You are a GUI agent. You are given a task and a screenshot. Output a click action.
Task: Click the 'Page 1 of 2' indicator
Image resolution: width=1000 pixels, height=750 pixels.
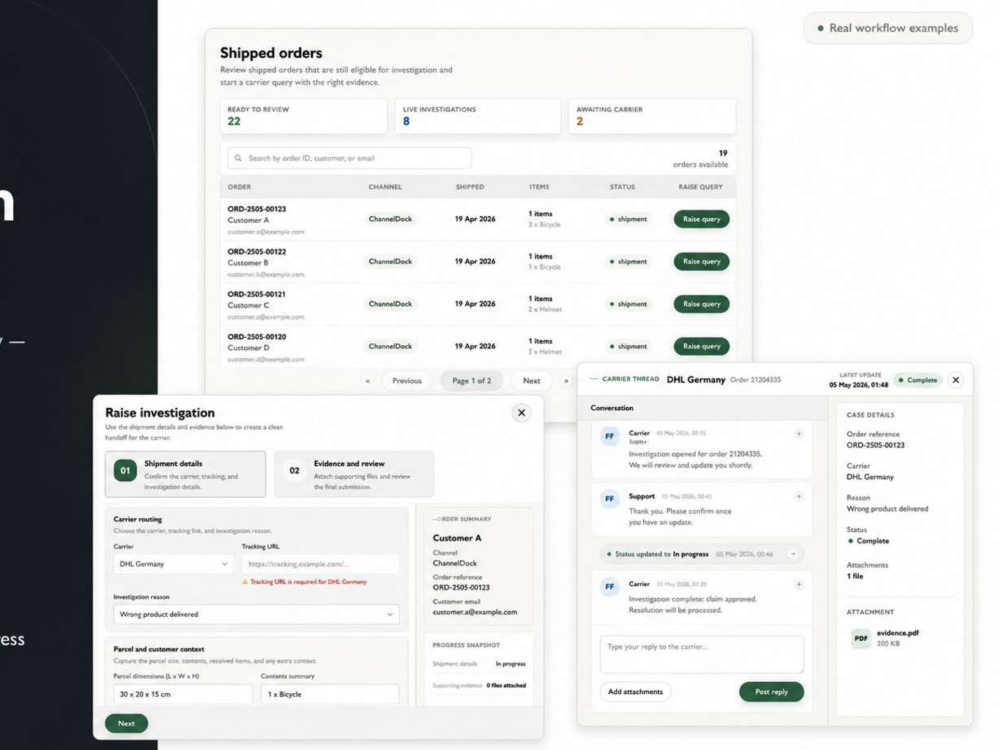(x=471, y=381)
